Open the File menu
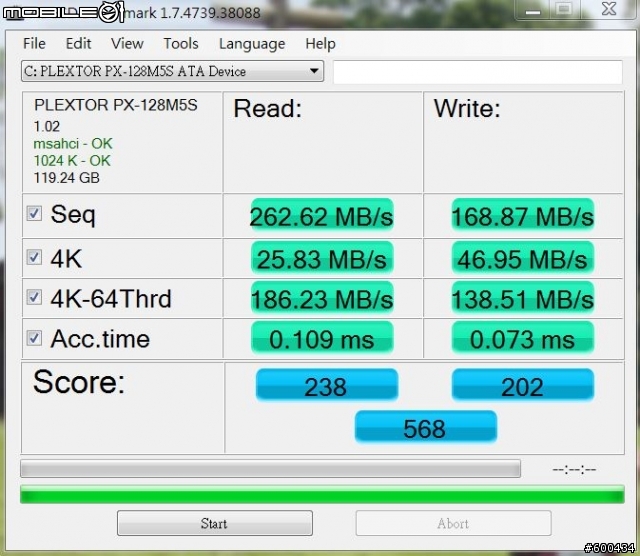640x556 pixels. [34, 43]
